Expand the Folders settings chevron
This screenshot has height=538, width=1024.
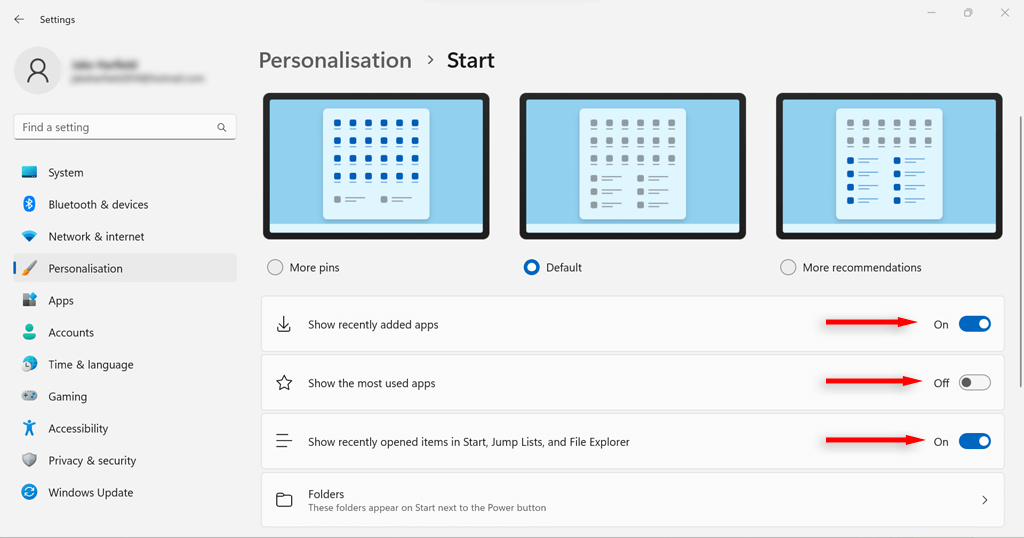click(x=985, y=500)
